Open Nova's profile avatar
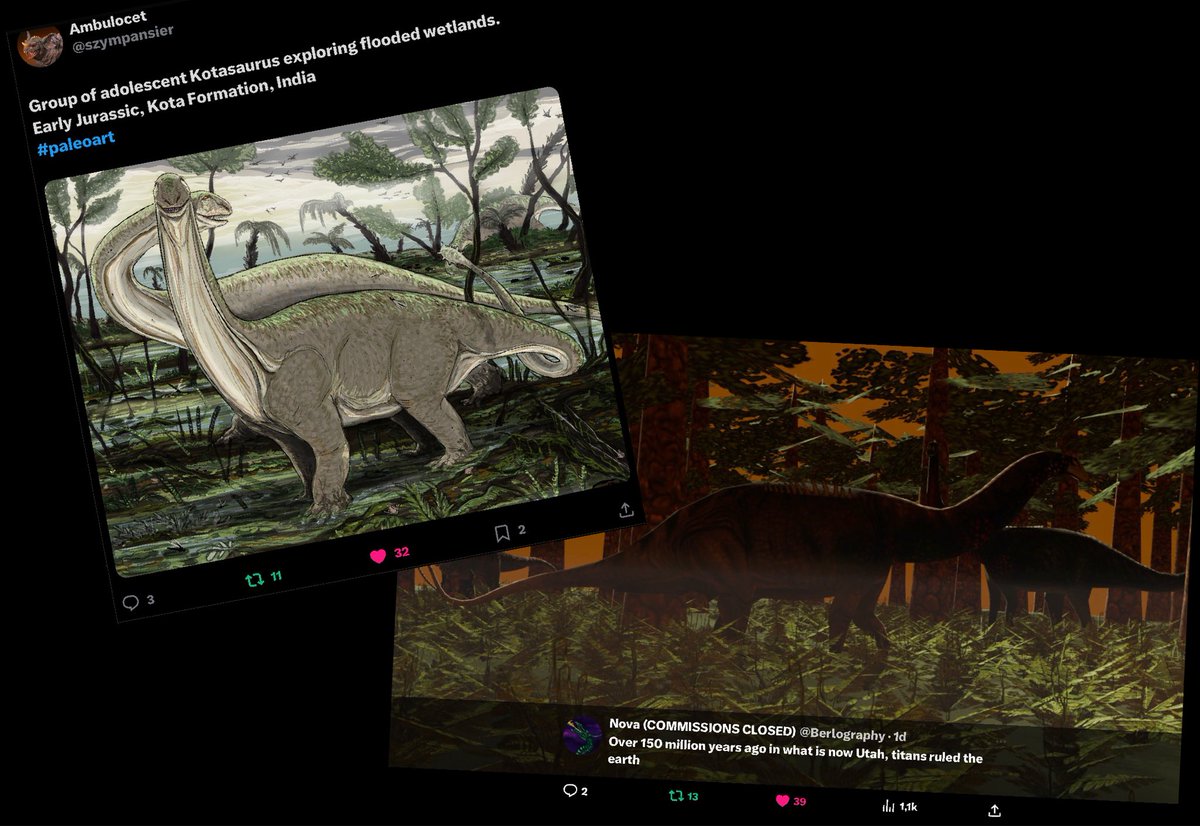The width and height of the screenshot is (1200, 826). pos(582,736)
